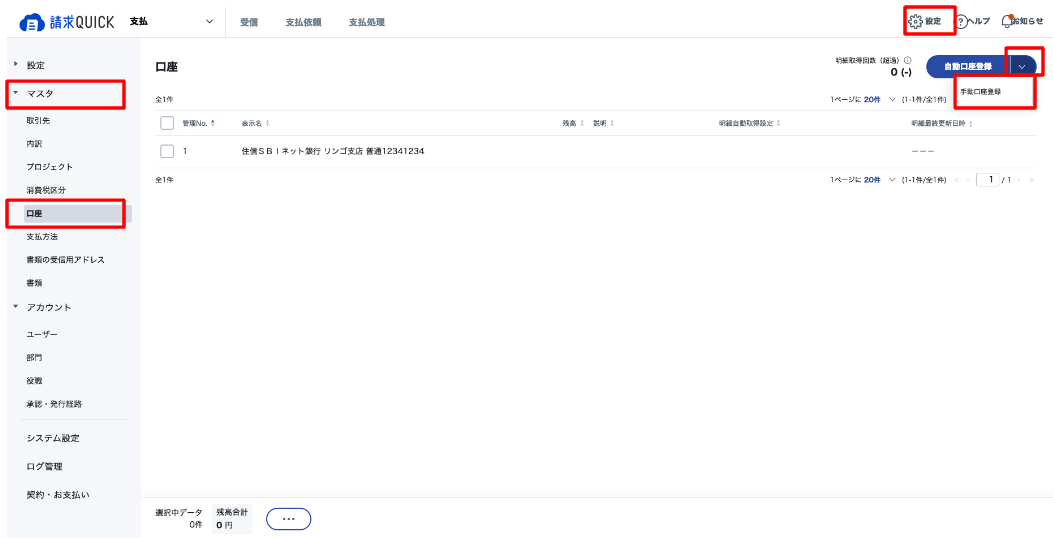Open 役職 in the sidebar
1053x538 pixels.
tap(34, 380)
